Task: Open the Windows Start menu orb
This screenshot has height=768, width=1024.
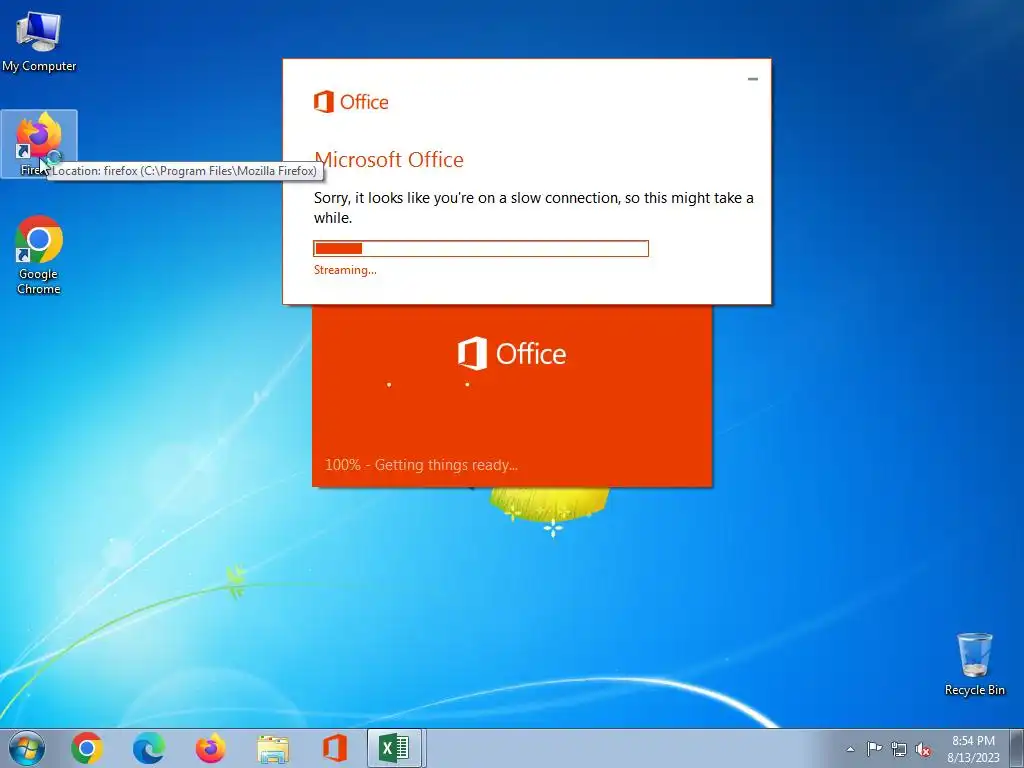Action: point(27,748)
